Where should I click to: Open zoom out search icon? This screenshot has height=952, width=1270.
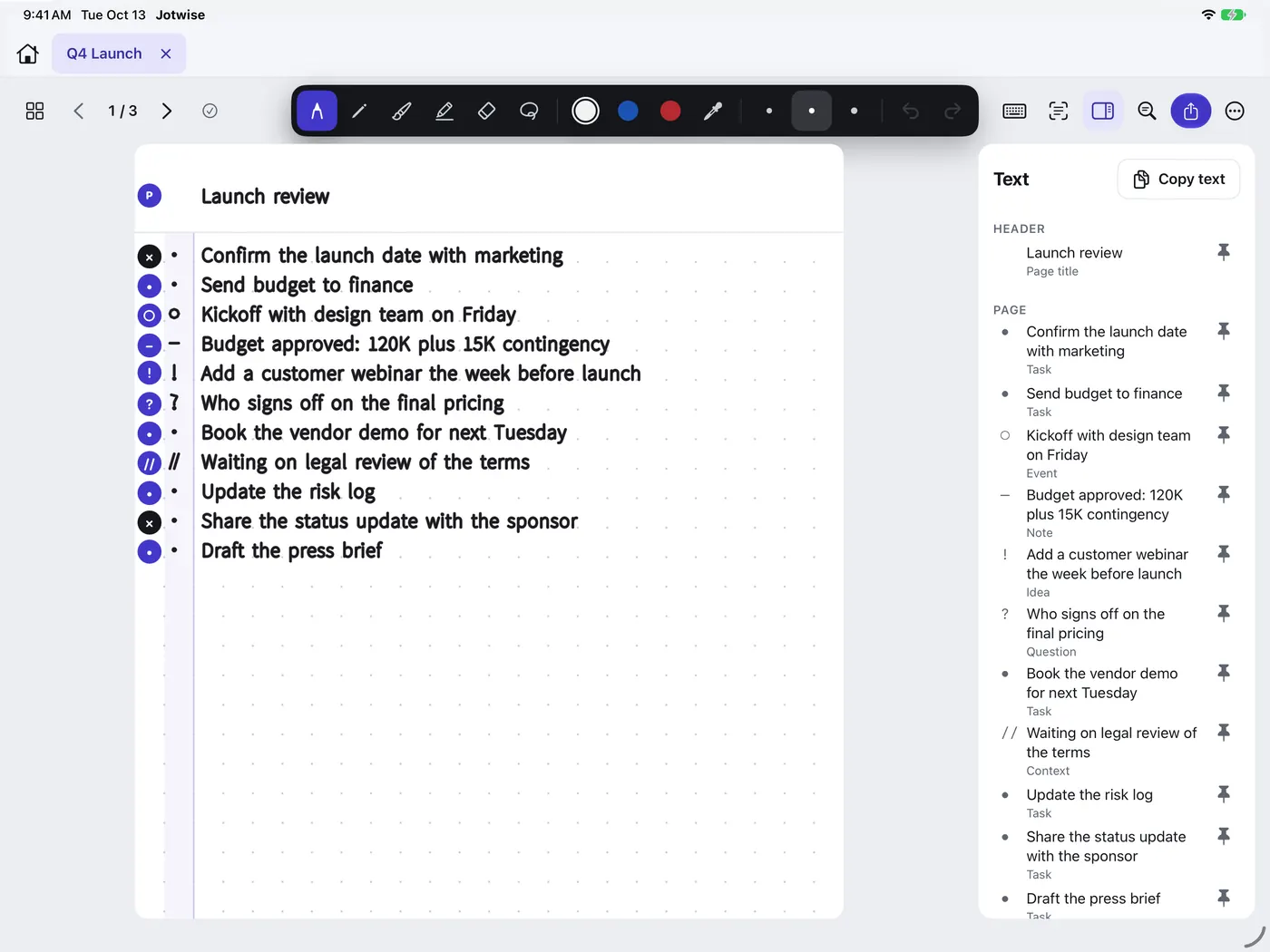point(1147,111)
